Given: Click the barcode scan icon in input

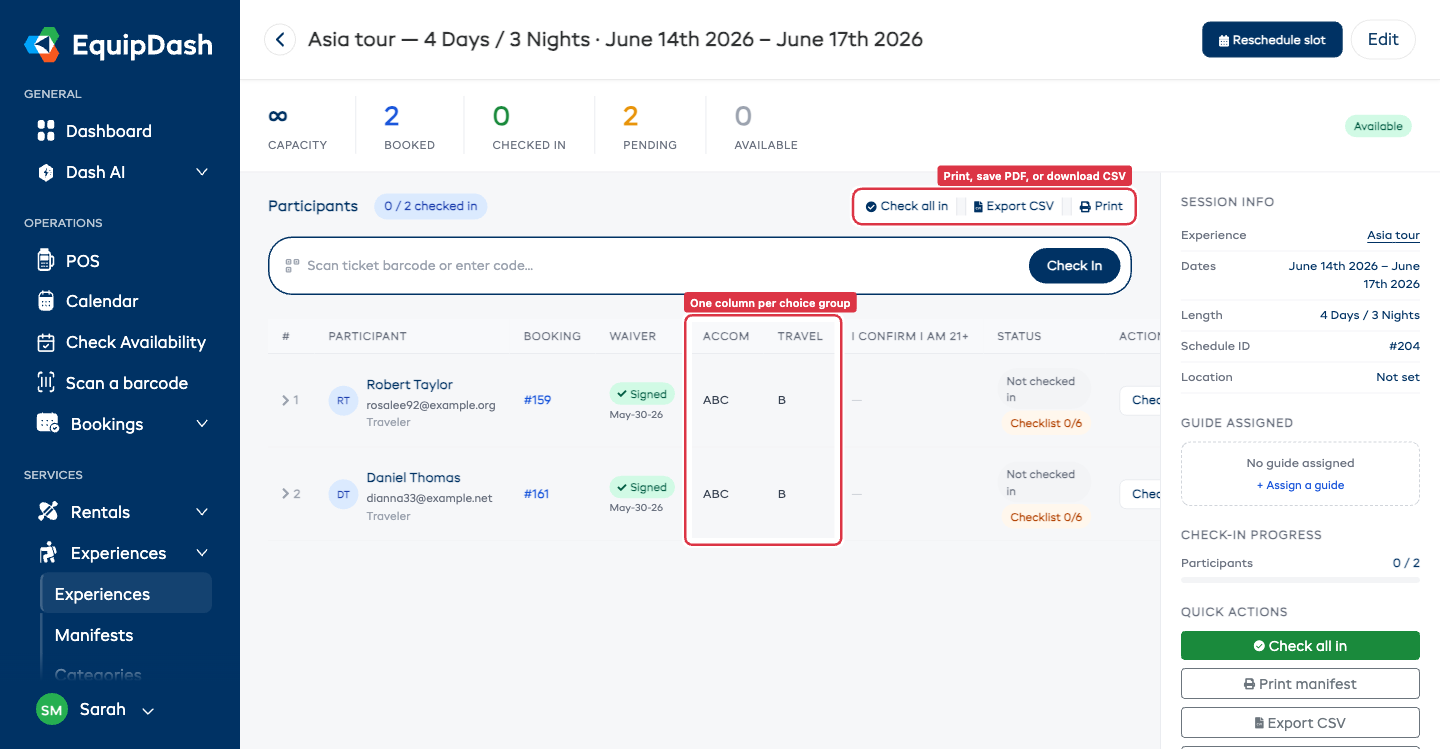Looking at the screenshot, I should tap(292, 265).
